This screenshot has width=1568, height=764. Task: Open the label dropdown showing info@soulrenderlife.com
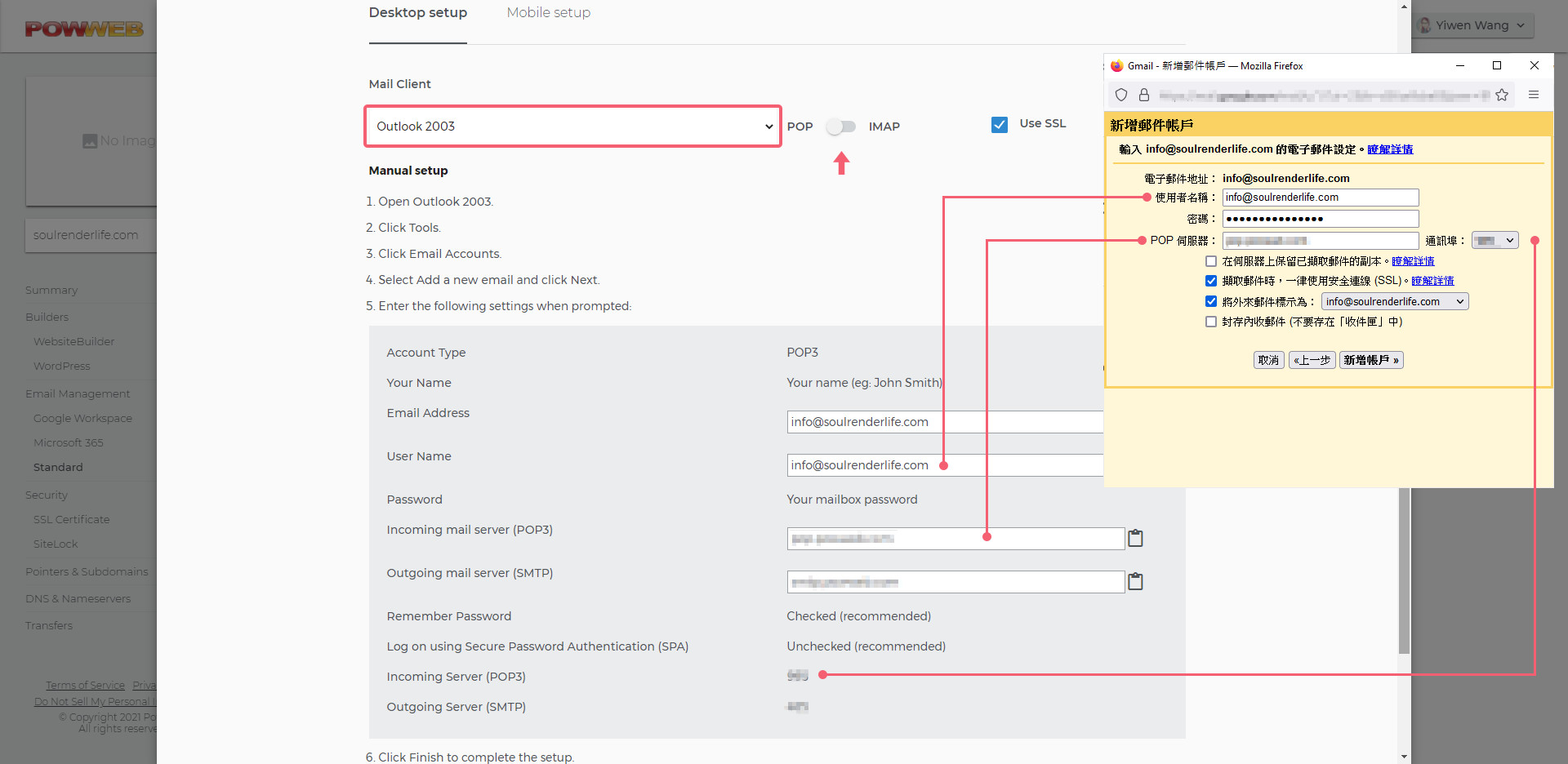point(1395,301)
